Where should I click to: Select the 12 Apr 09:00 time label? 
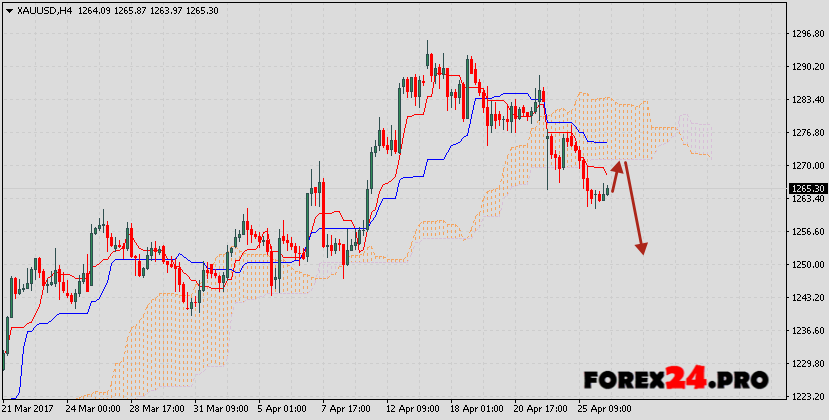click(411, 409)
